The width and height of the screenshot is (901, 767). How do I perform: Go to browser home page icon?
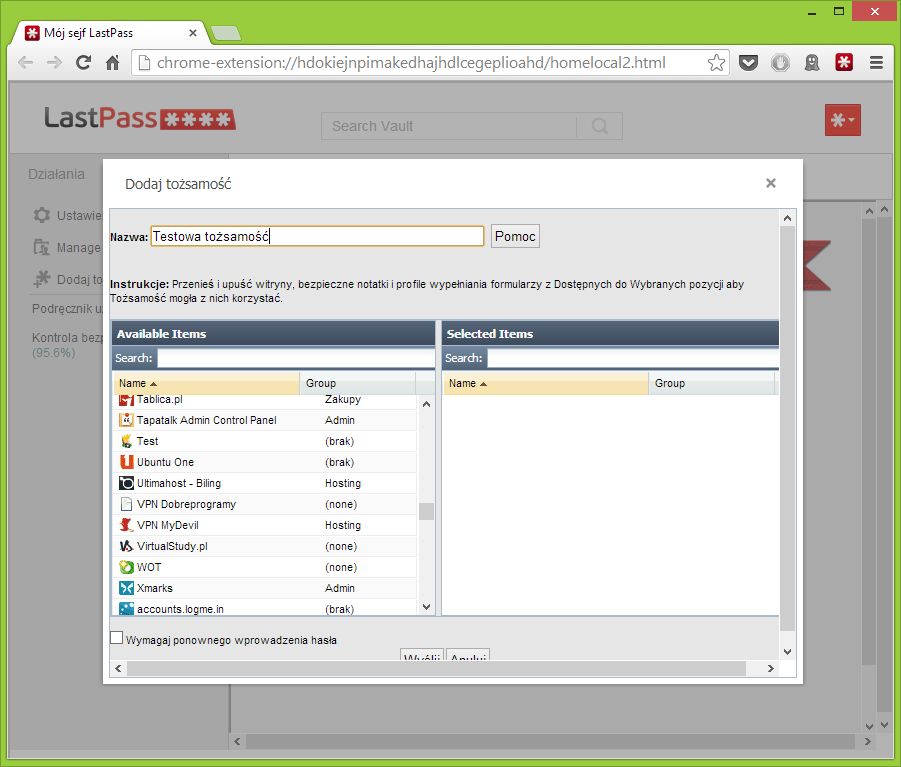click(113, 63)
